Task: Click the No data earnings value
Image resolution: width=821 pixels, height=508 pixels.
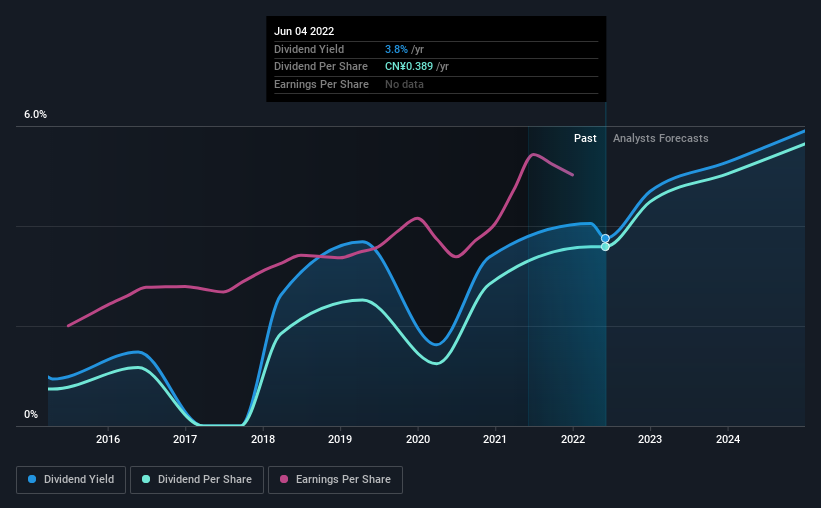Action: [404, 84]
